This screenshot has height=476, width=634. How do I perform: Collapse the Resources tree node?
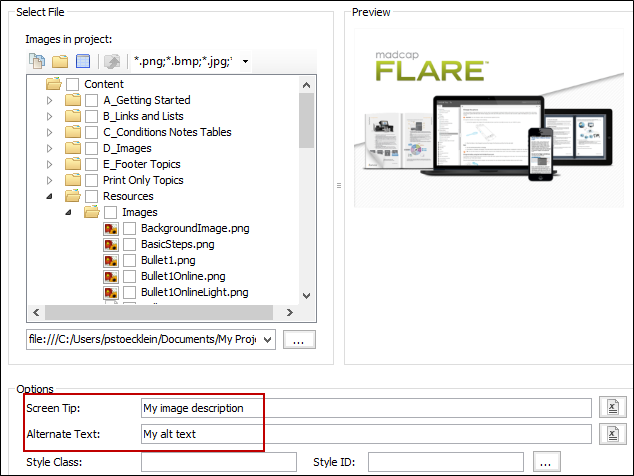click(49, 197)
